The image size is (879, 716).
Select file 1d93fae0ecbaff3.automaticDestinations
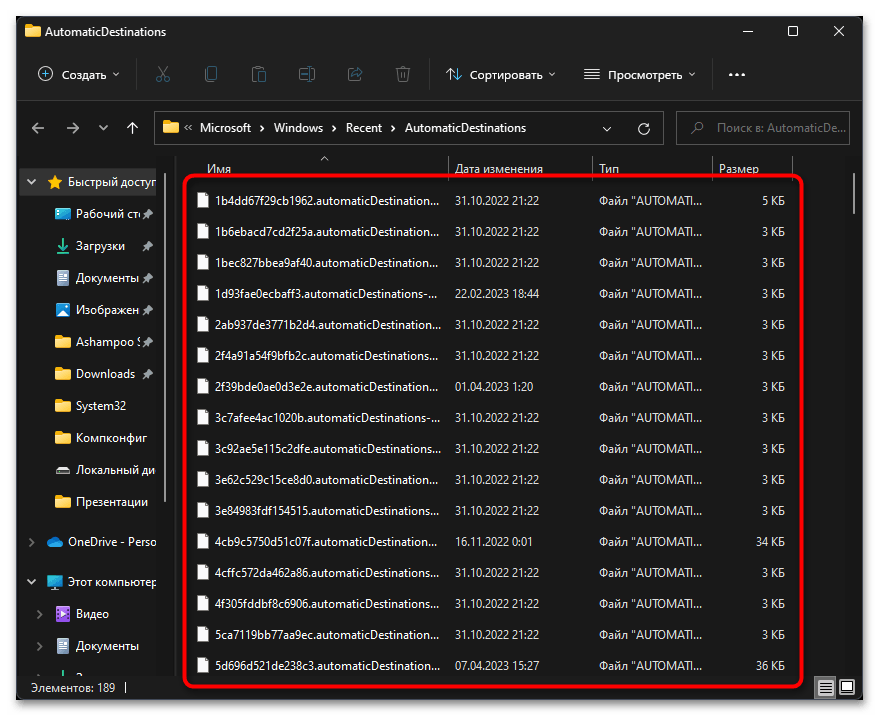(326, 294)
